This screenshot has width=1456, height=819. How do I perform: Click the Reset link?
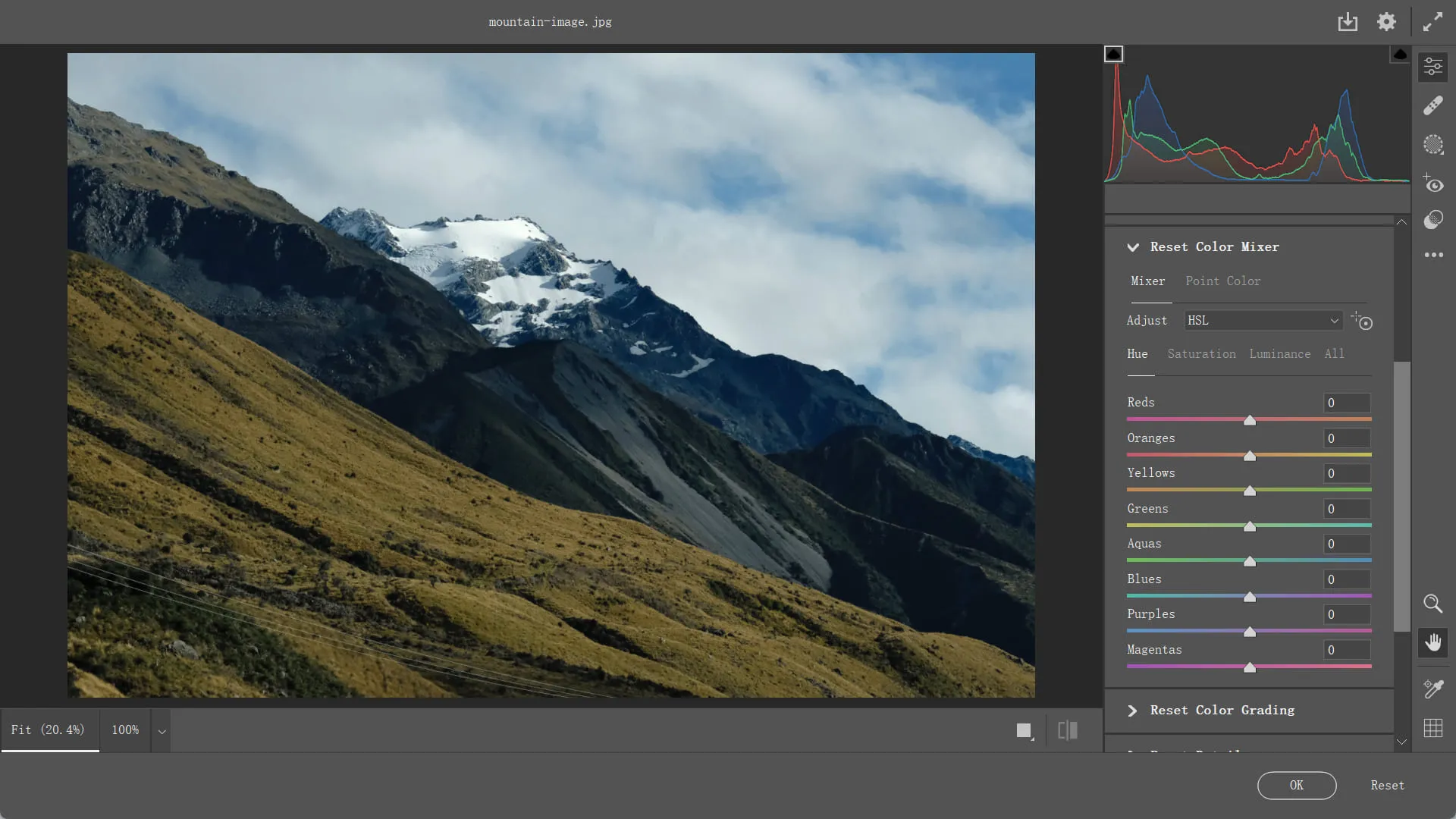tap(1387, 786)
